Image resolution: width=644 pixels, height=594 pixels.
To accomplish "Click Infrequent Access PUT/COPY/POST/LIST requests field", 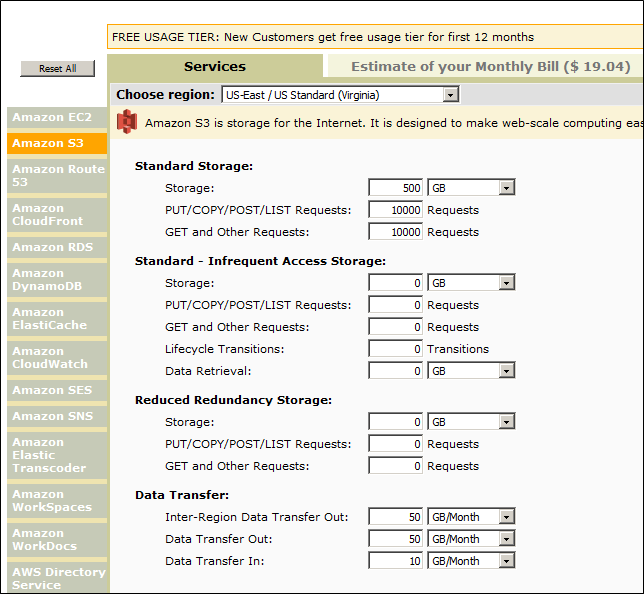I will click(x=396, y=305).
